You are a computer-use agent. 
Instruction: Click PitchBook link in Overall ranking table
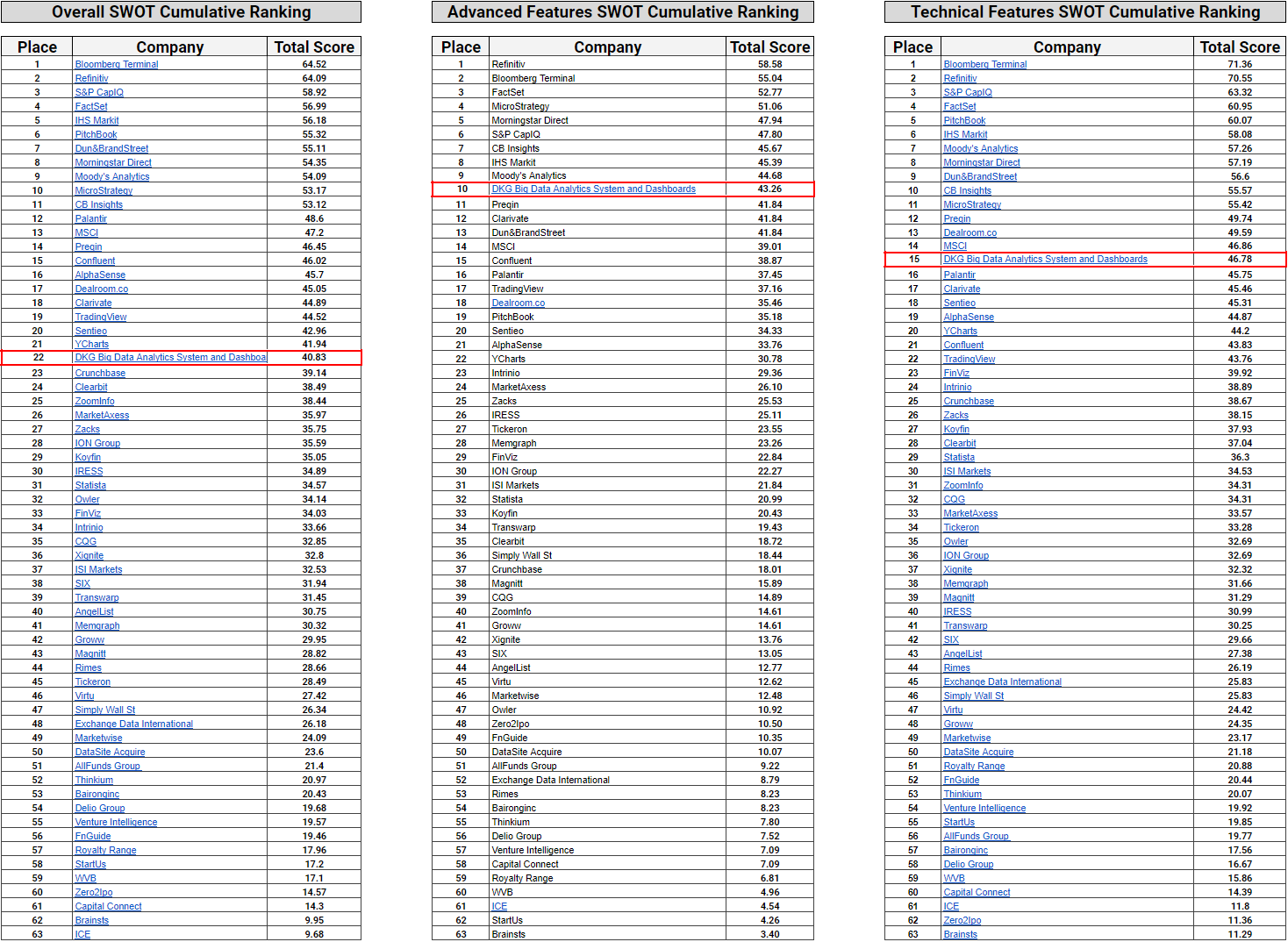(x=96, y=134)
